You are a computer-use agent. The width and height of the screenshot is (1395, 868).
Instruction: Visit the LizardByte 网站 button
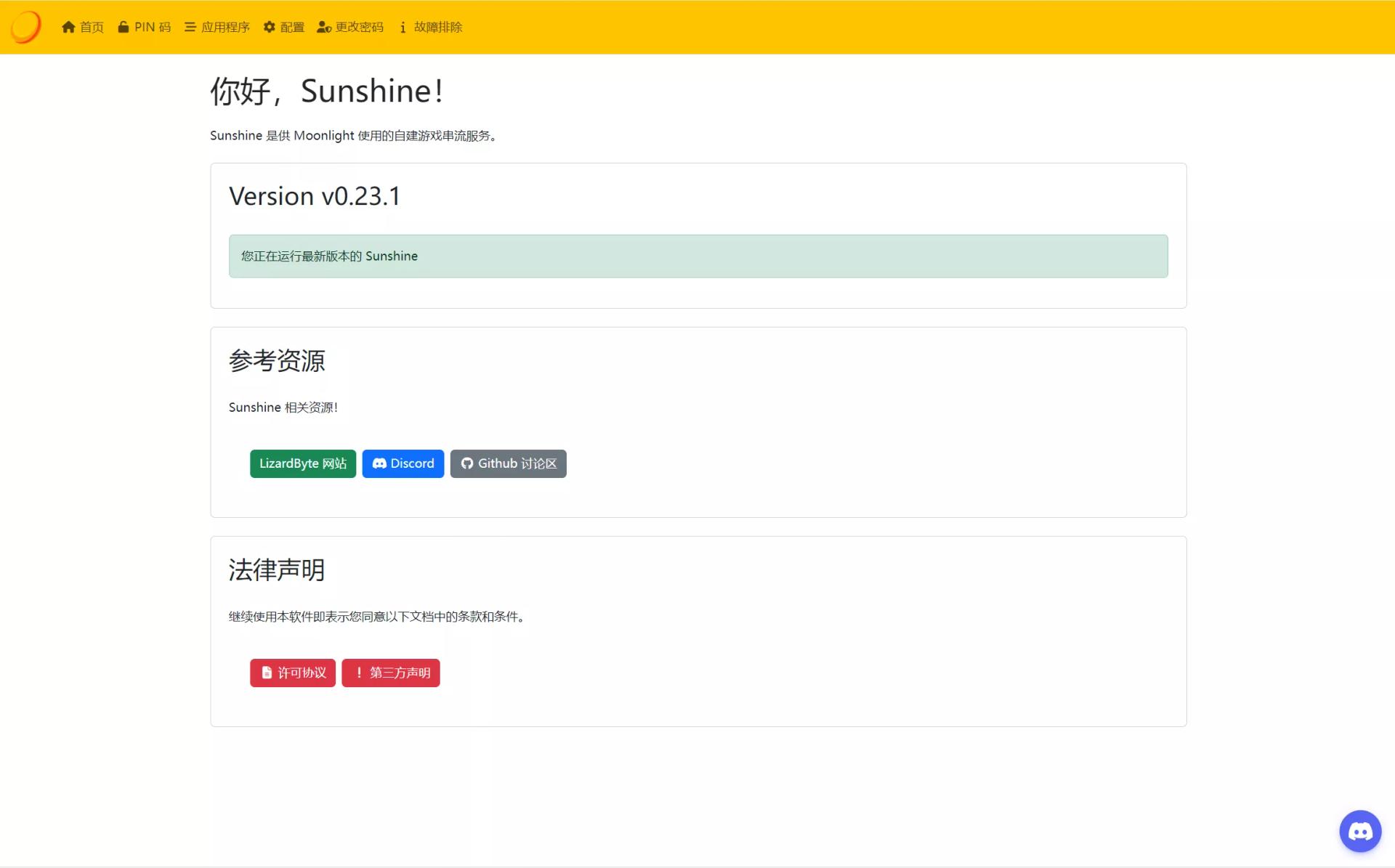point(303,463)
